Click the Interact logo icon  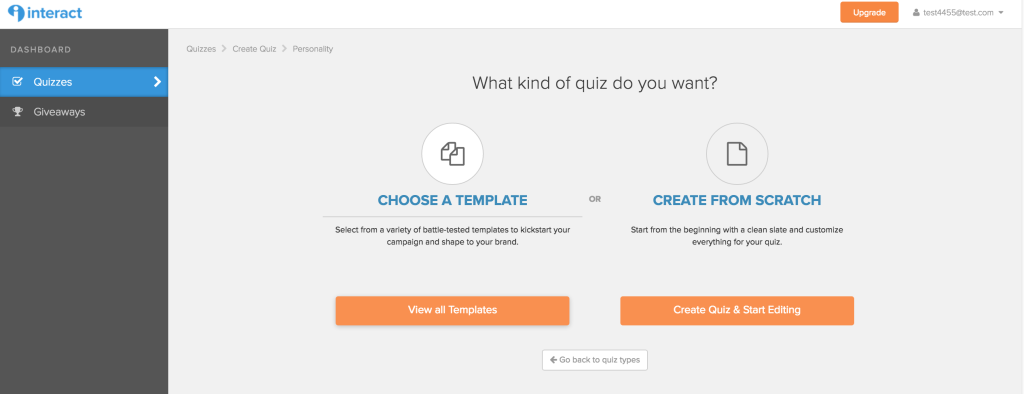pyautogui.click(x=16, y=12)
